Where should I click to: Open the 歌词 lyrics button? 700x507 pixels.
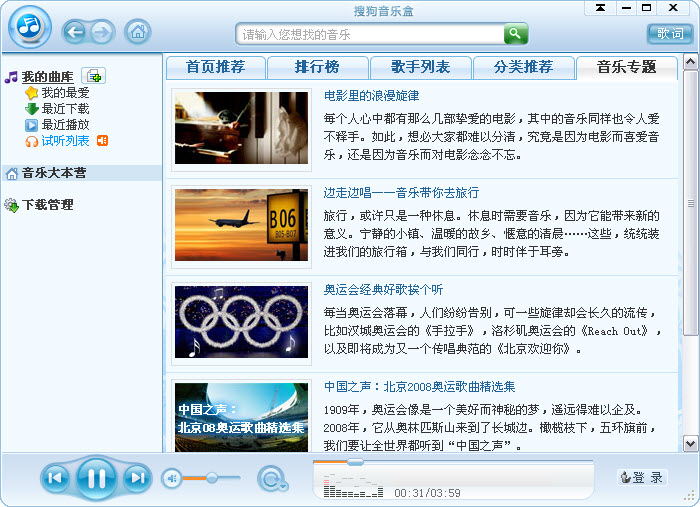670,33
